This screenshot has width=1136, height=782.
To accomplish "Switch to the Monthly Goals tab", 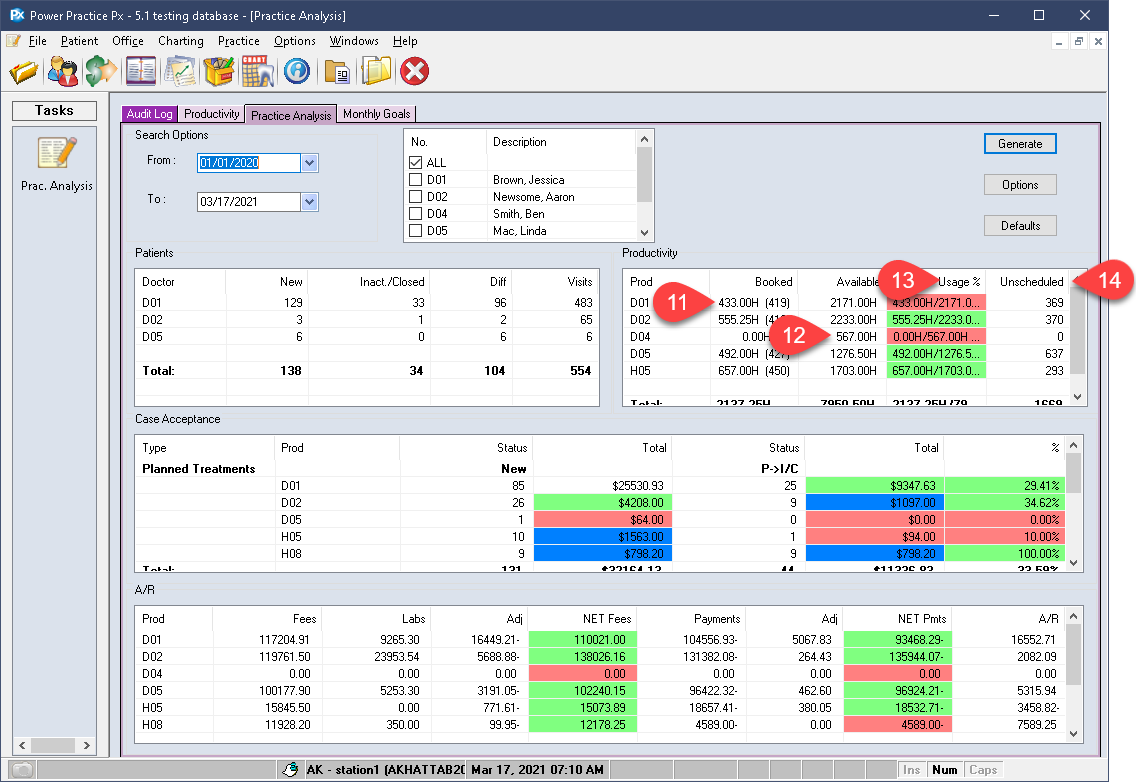I will click(x=376, y=114).
